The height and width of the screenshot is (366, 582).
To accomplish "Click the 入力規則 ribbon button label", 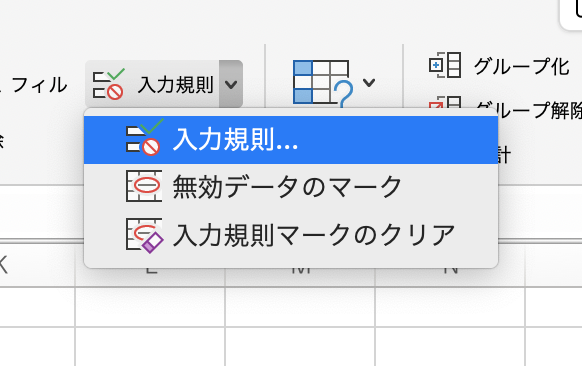I will pos(175,85).
